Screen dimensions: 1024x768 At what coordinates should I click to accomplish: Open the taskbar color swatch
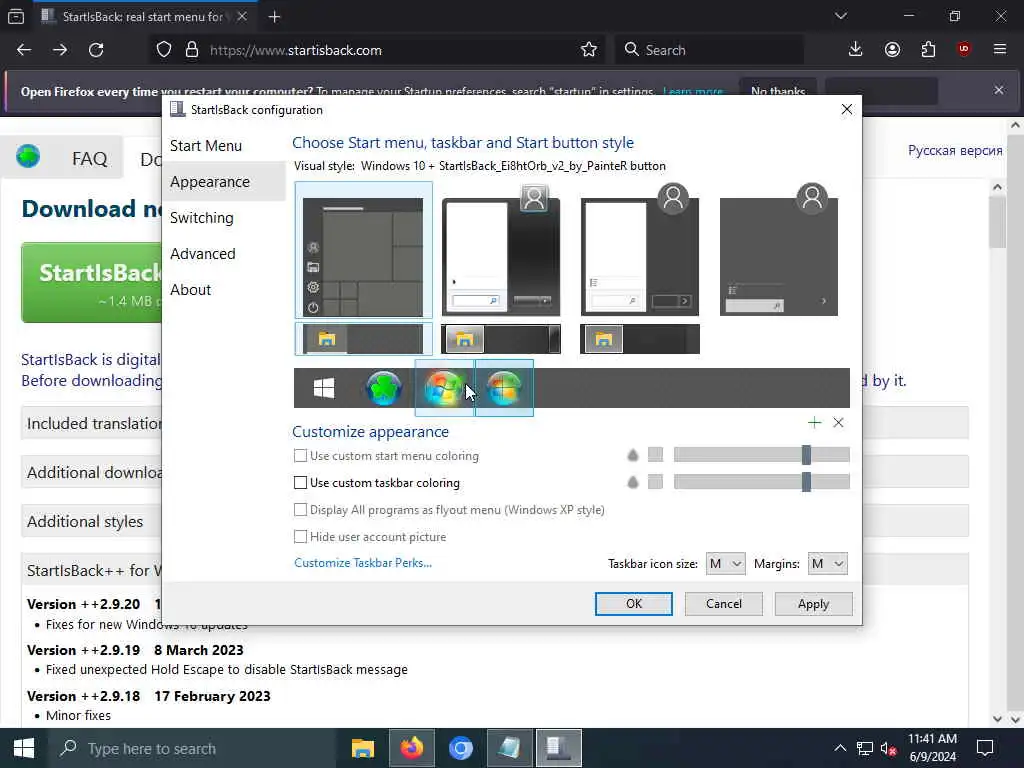[x=655, y=482]
